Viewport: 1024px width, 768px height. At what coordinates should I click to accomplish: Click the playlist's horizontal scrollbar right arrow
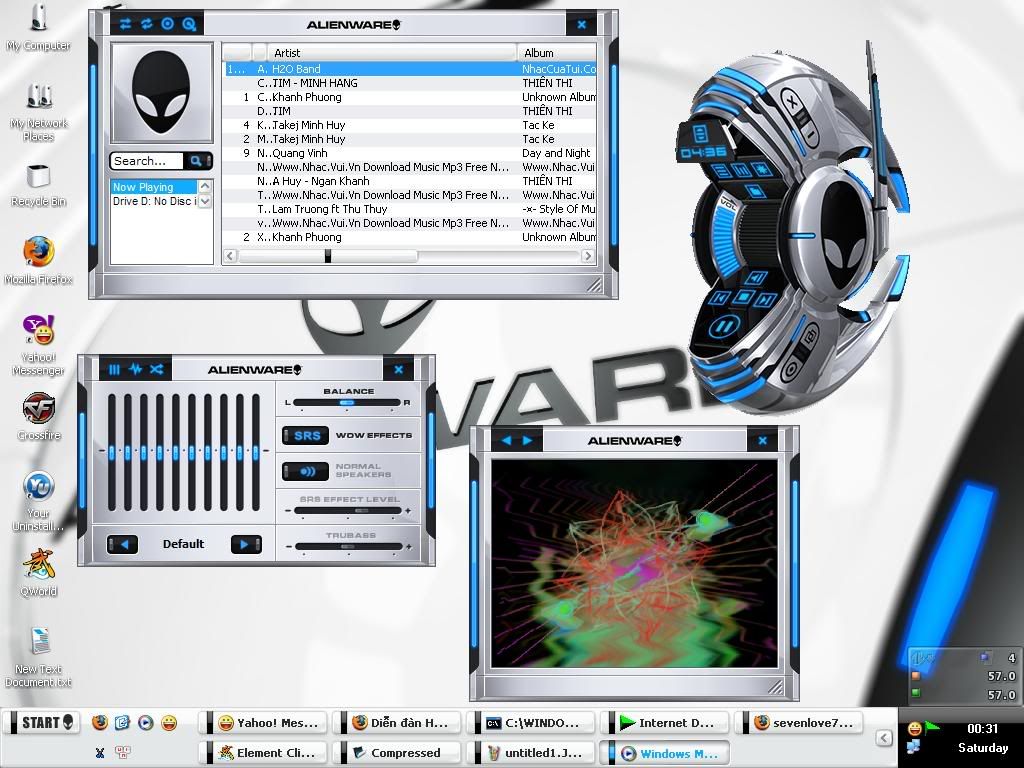[x=588, y=256]
